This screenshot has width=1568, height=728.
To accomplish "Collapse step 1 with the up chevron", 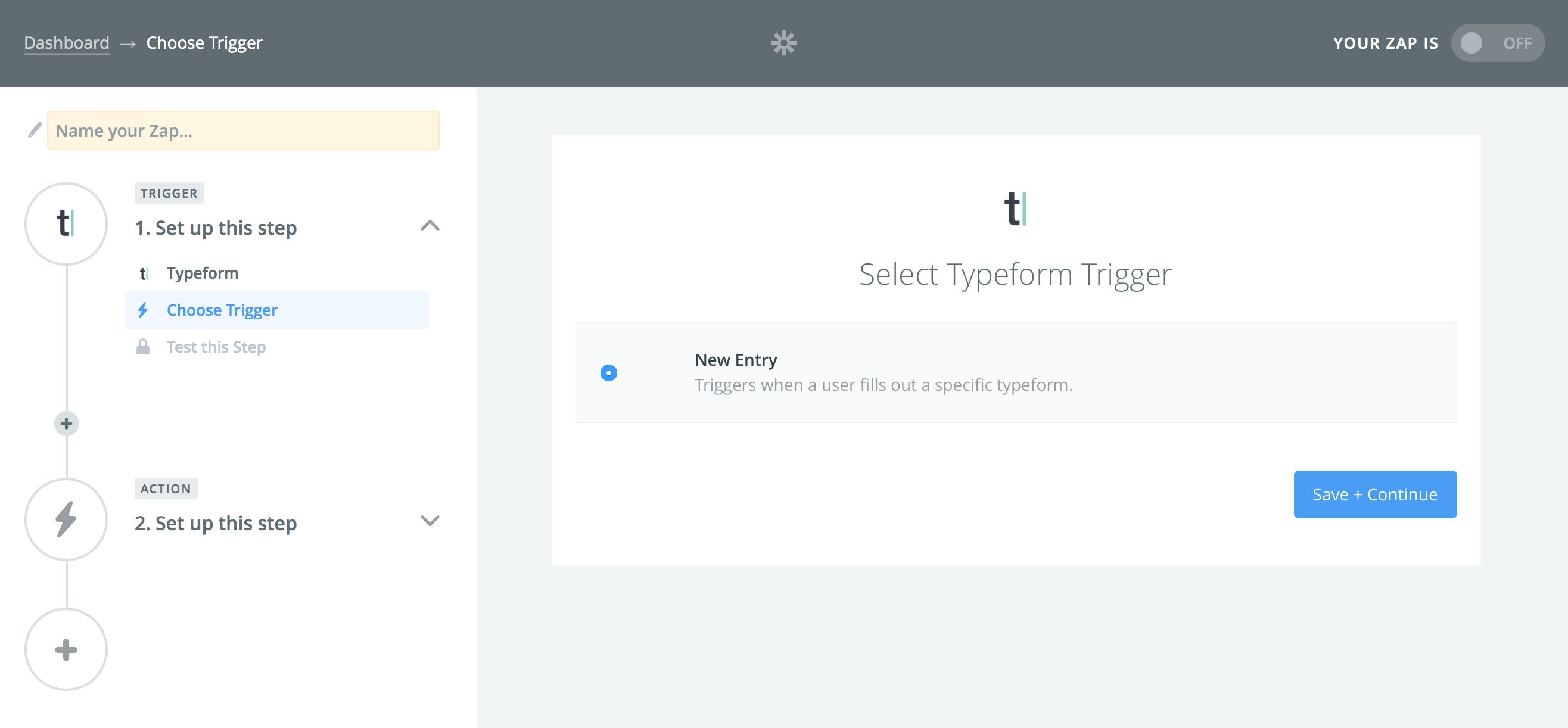I will (430, 226).
